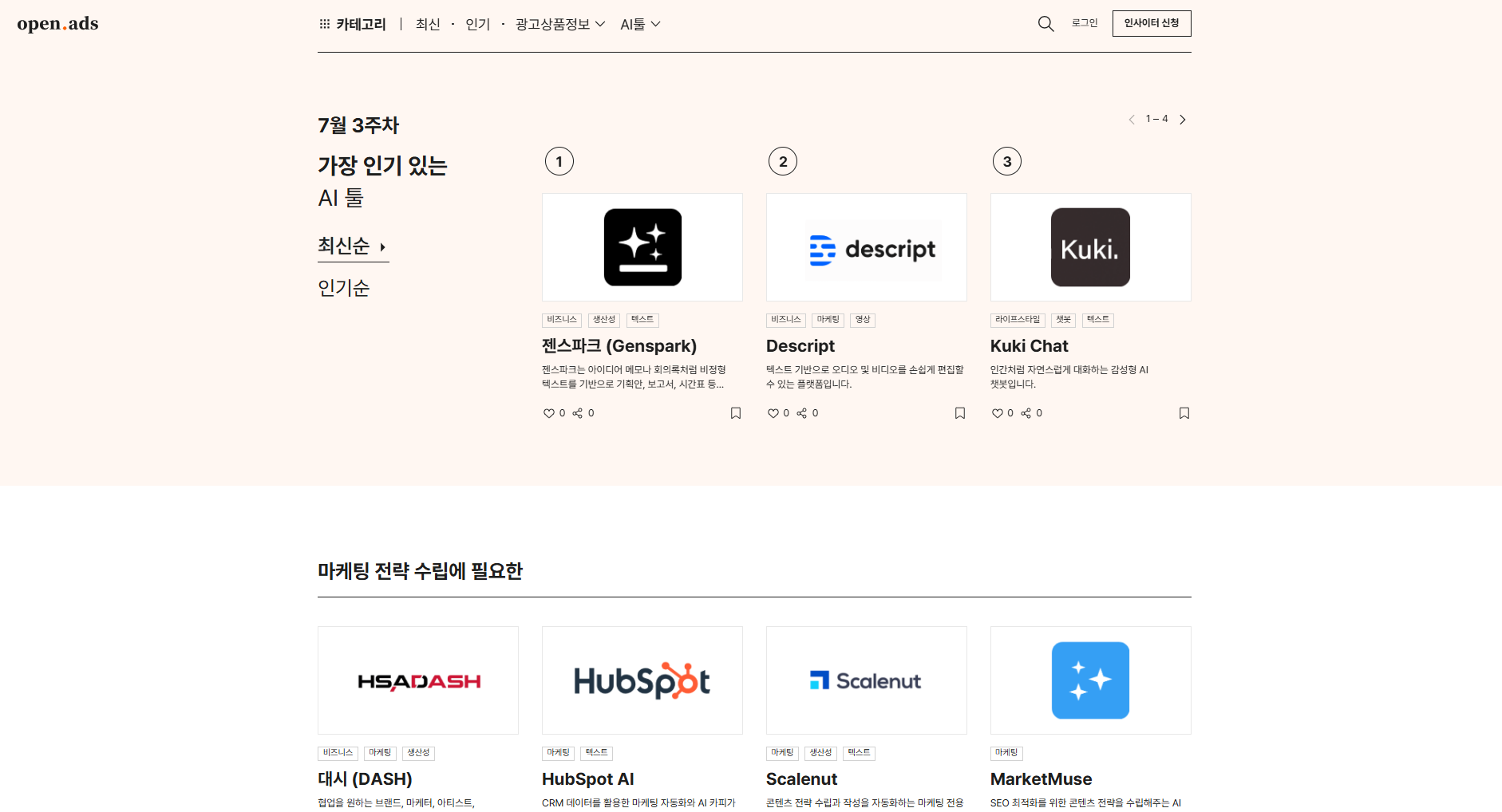Open the HSAD DASH logo thumbnail
Screen dimensions: 1502x812
tap(418, 680)
